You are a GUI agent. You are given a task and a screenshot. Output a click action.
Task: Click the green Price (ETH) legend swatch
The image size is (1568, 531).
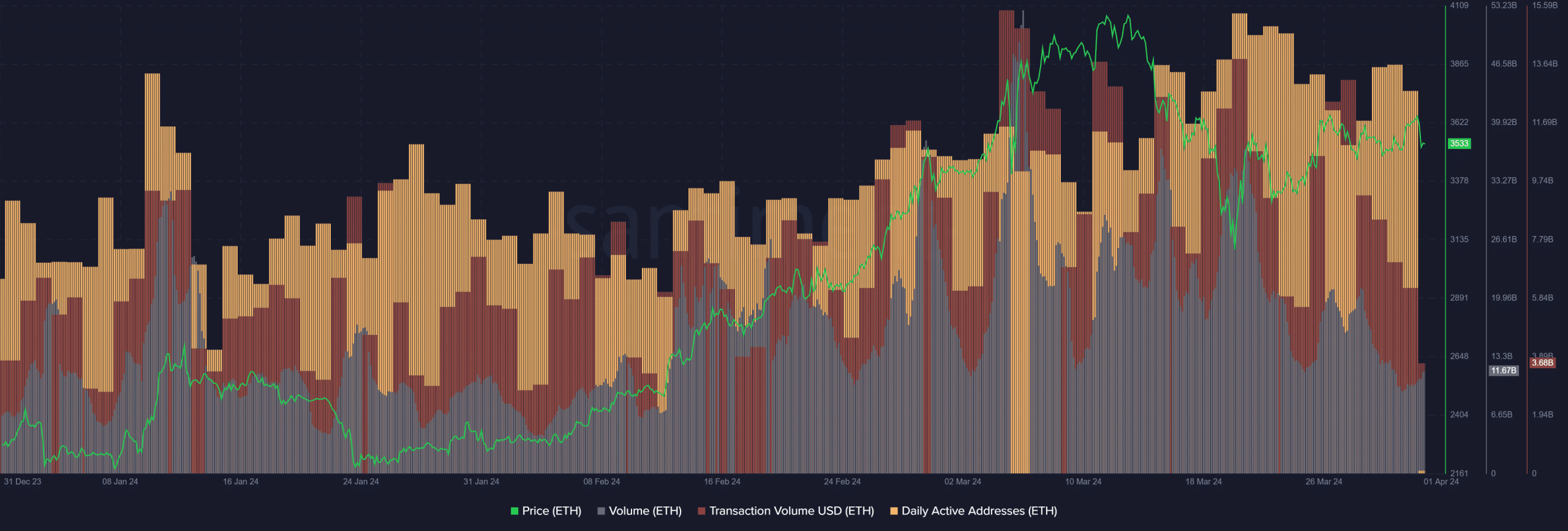514,511
